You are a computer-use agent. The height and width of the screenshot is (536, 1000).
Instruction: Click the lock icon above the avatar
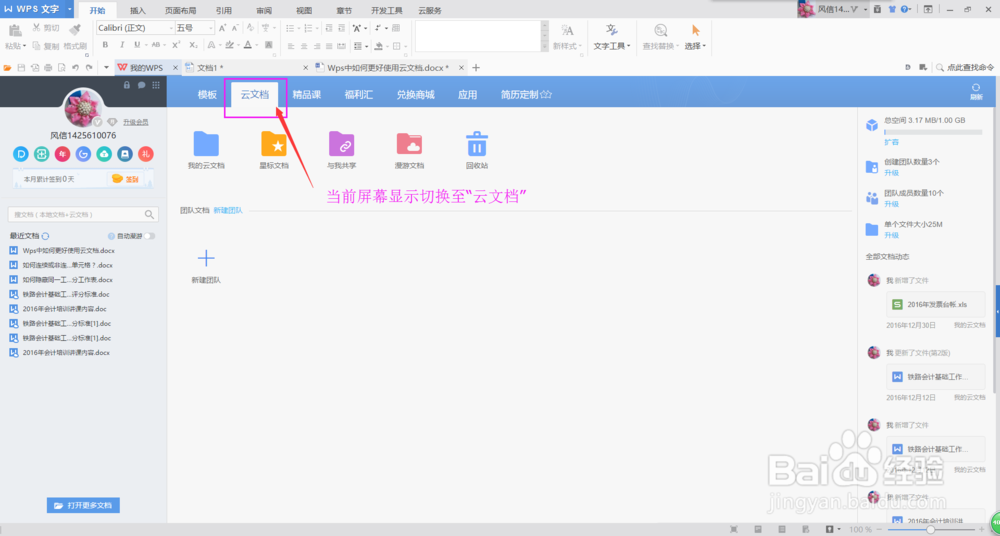pyautogui.click(x=127, y=85)
